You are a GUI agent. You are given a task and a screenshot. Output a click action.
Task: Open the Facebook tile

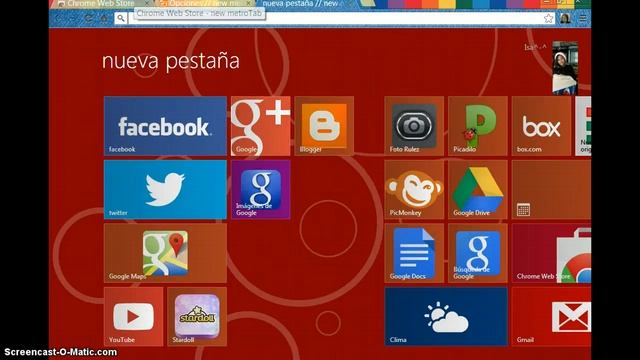[165, 126]
